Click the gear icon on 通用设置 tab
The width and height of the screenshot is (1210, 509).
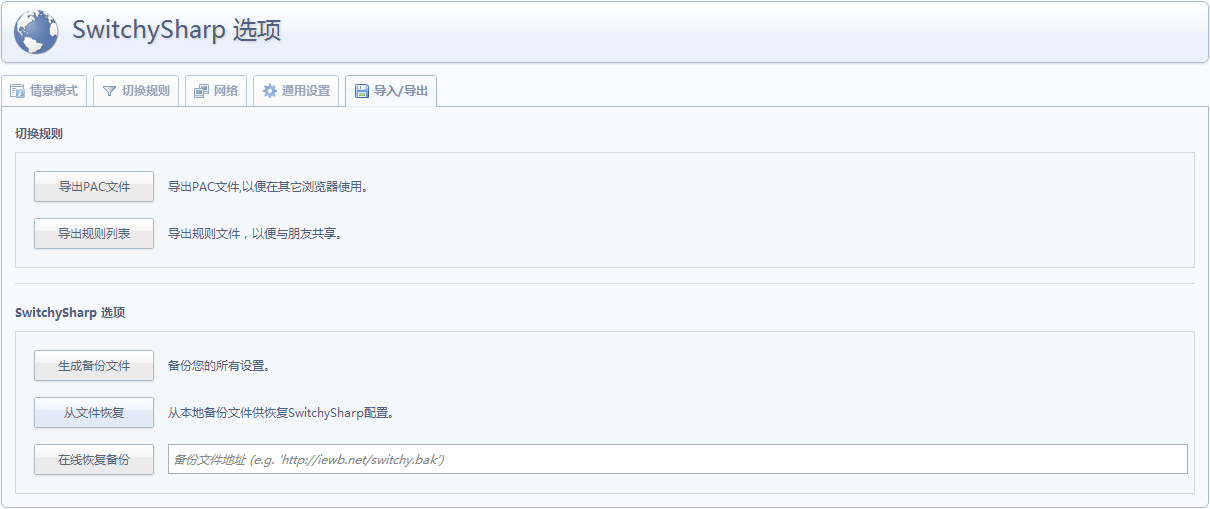point(270,91)
